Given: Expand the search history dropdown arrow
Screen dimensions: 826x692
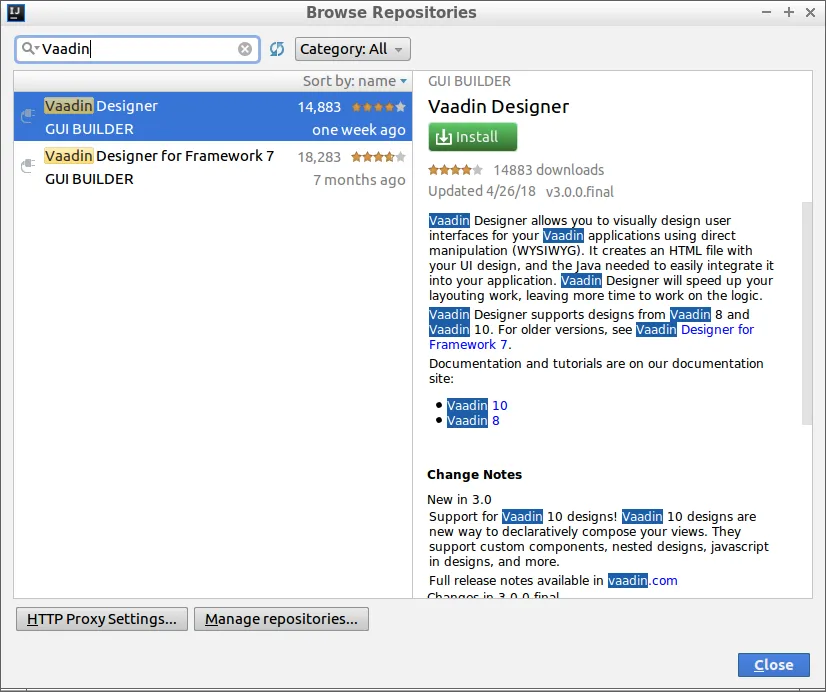Looking at the screenshot, I should click(x=37, y=47).
